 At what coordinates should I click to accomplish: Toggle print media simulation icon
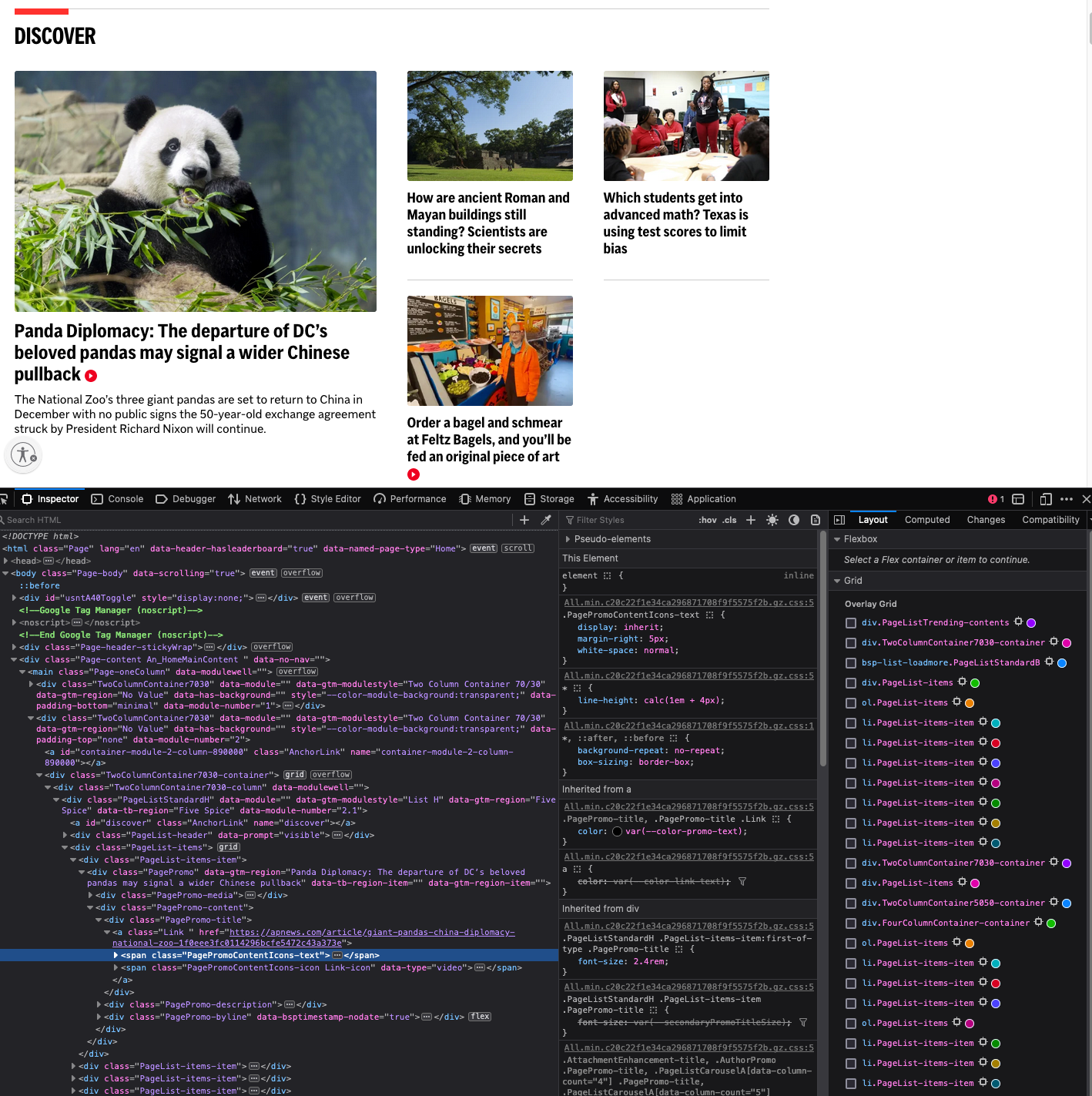pyautogui.click(x=815, y=520)
